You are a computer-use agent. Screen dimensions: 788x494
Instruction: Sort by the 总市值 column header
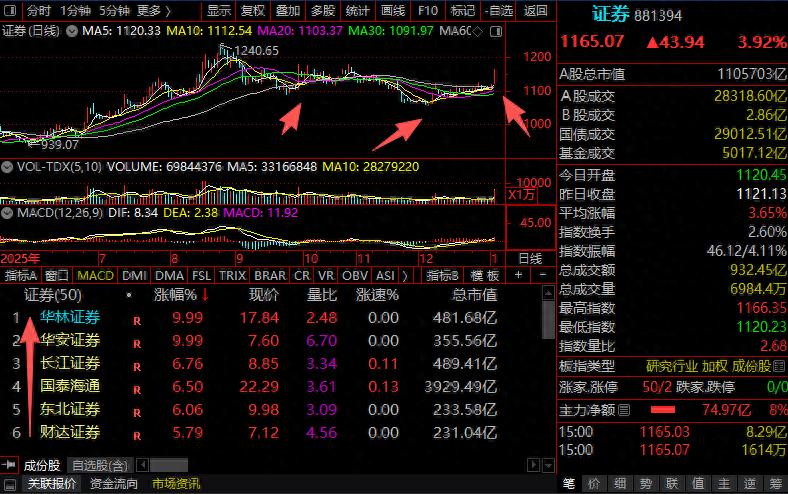point(474,295)
